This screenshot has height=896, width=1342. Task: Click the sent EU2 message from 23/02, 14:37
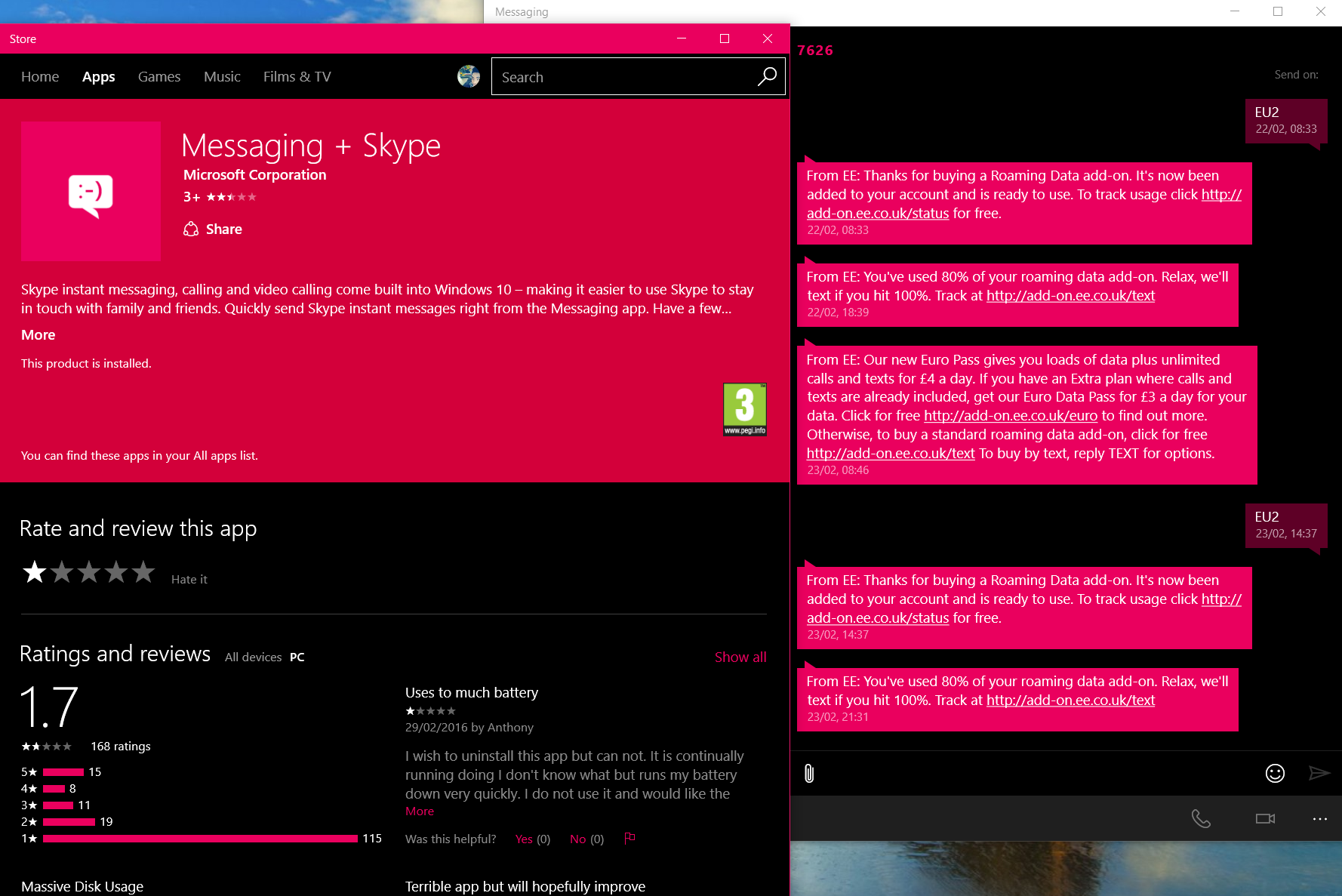click(1286, 525)
